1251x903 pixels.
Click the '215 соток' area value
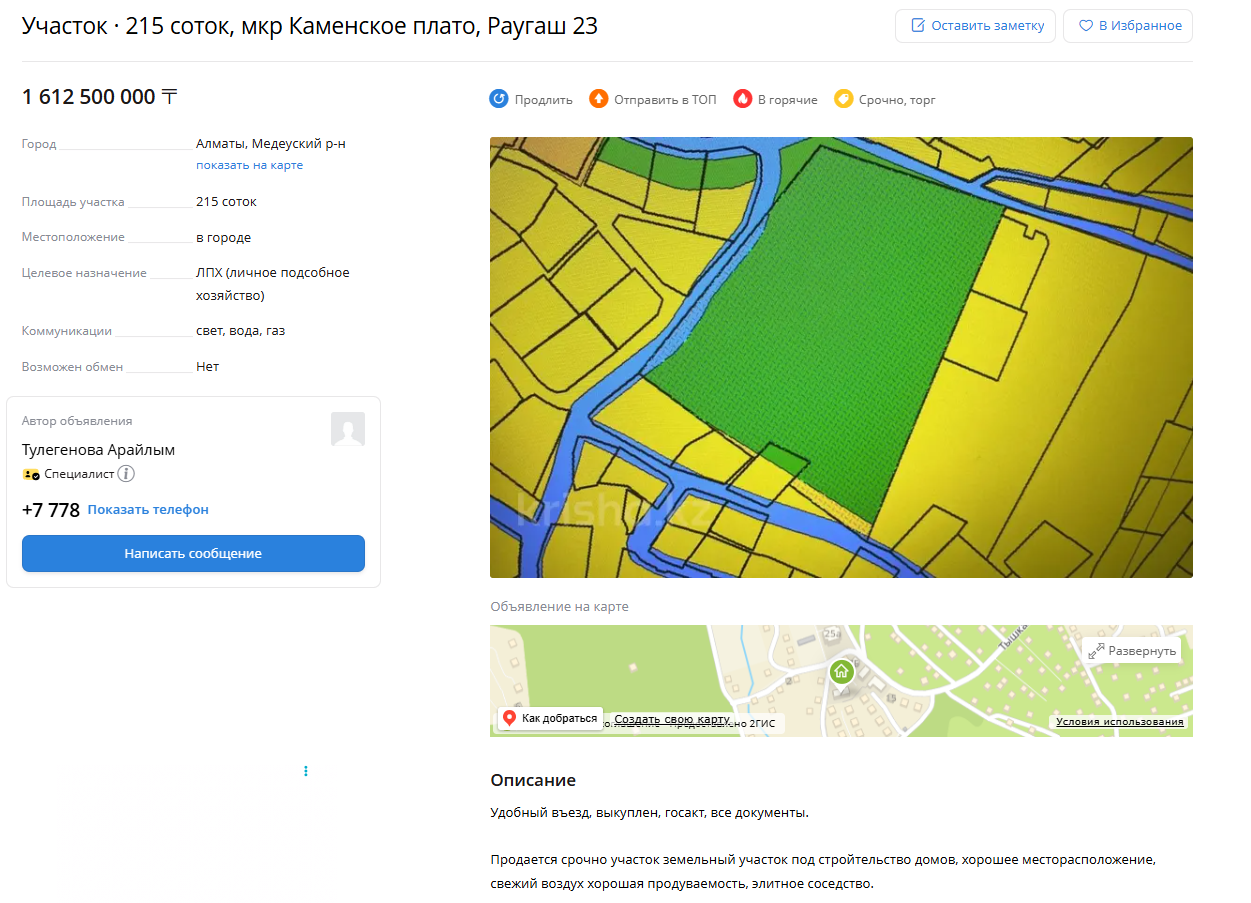click(x=226, y=202)
